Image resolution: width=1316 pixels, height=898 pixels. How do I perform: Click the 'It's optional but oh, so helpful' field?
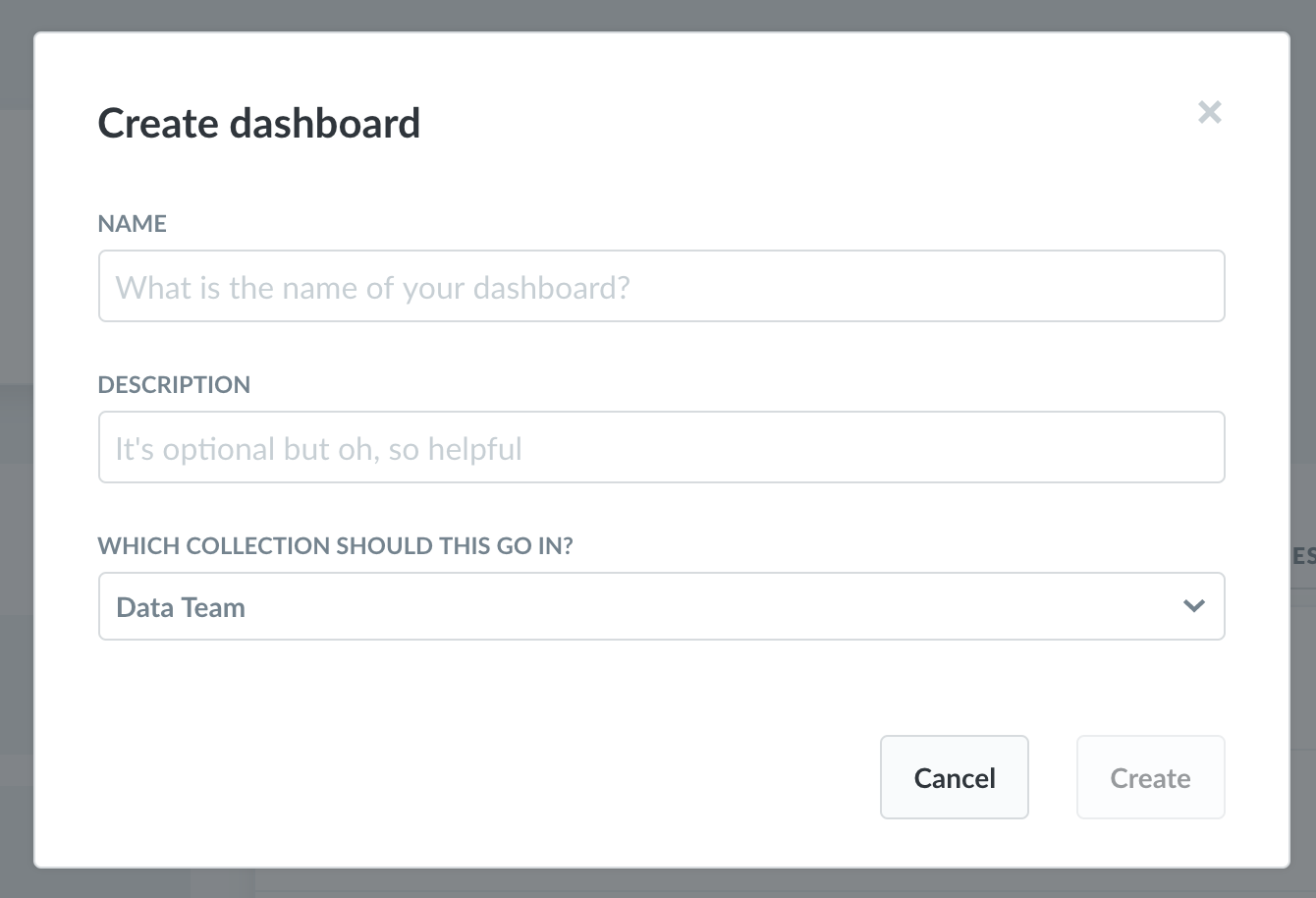pyautogui.click(x=661, y=447)
